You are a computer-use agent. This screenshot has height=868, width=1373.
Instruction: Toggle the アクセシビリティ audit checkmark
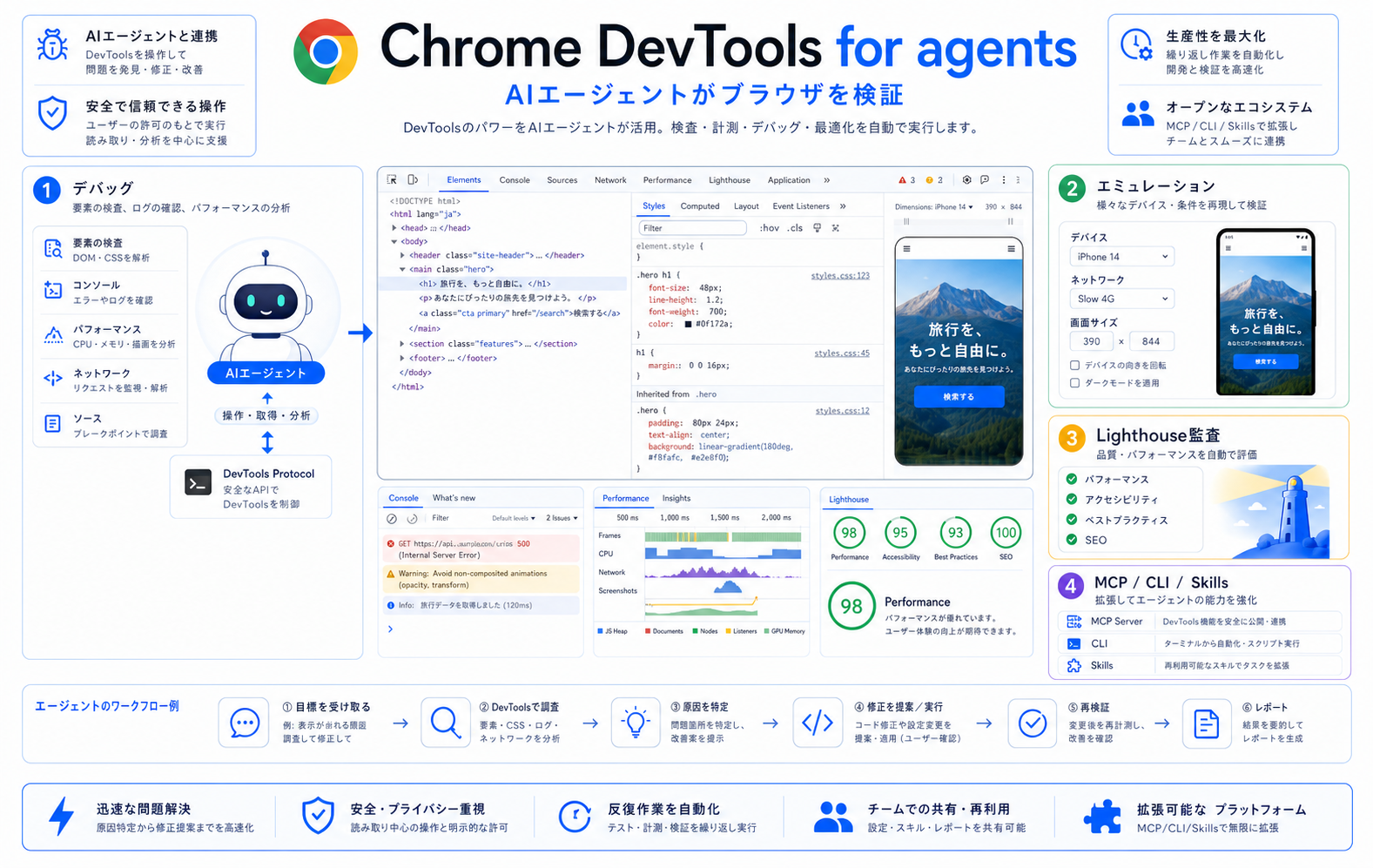[1072, 500]
